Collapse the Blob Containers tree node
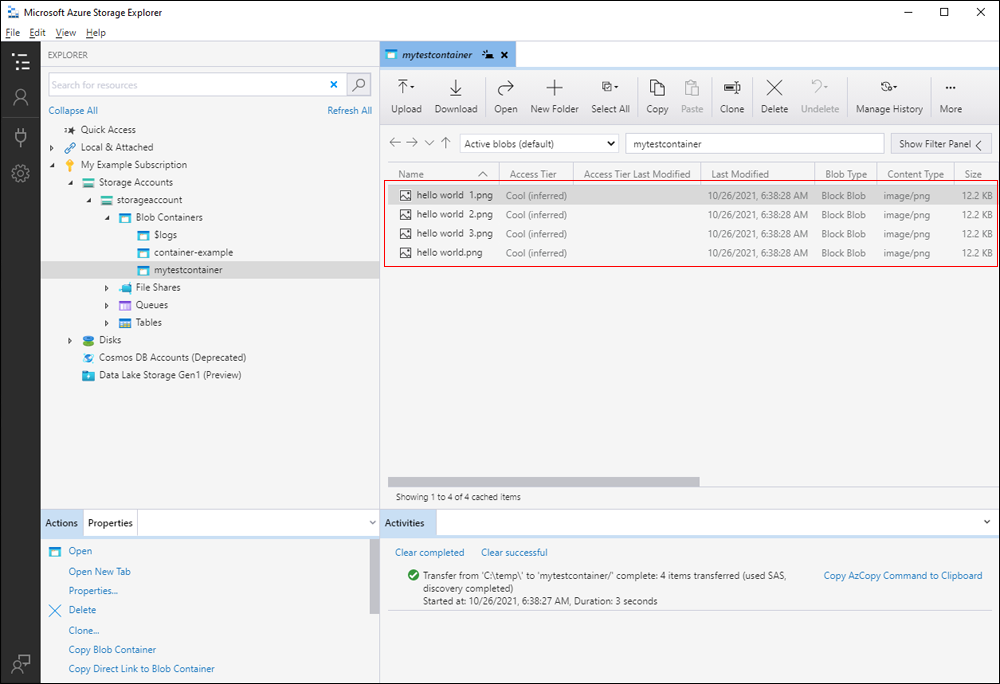 [107, 218]
